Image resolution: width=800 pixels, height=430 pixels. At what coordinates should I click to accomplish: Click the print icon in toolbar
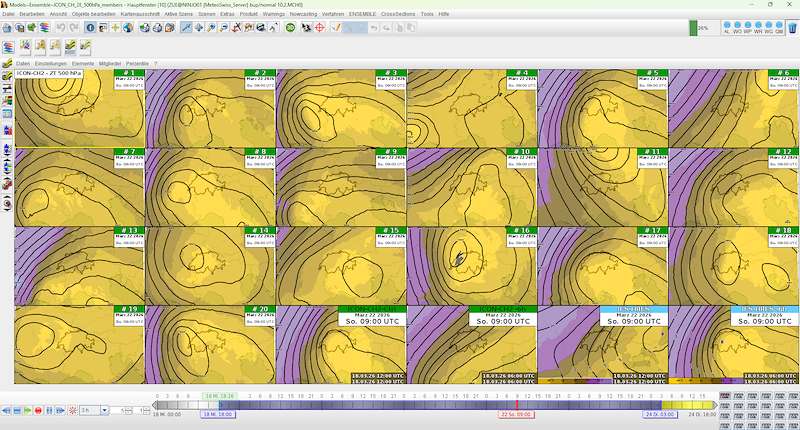click(156, 28)
